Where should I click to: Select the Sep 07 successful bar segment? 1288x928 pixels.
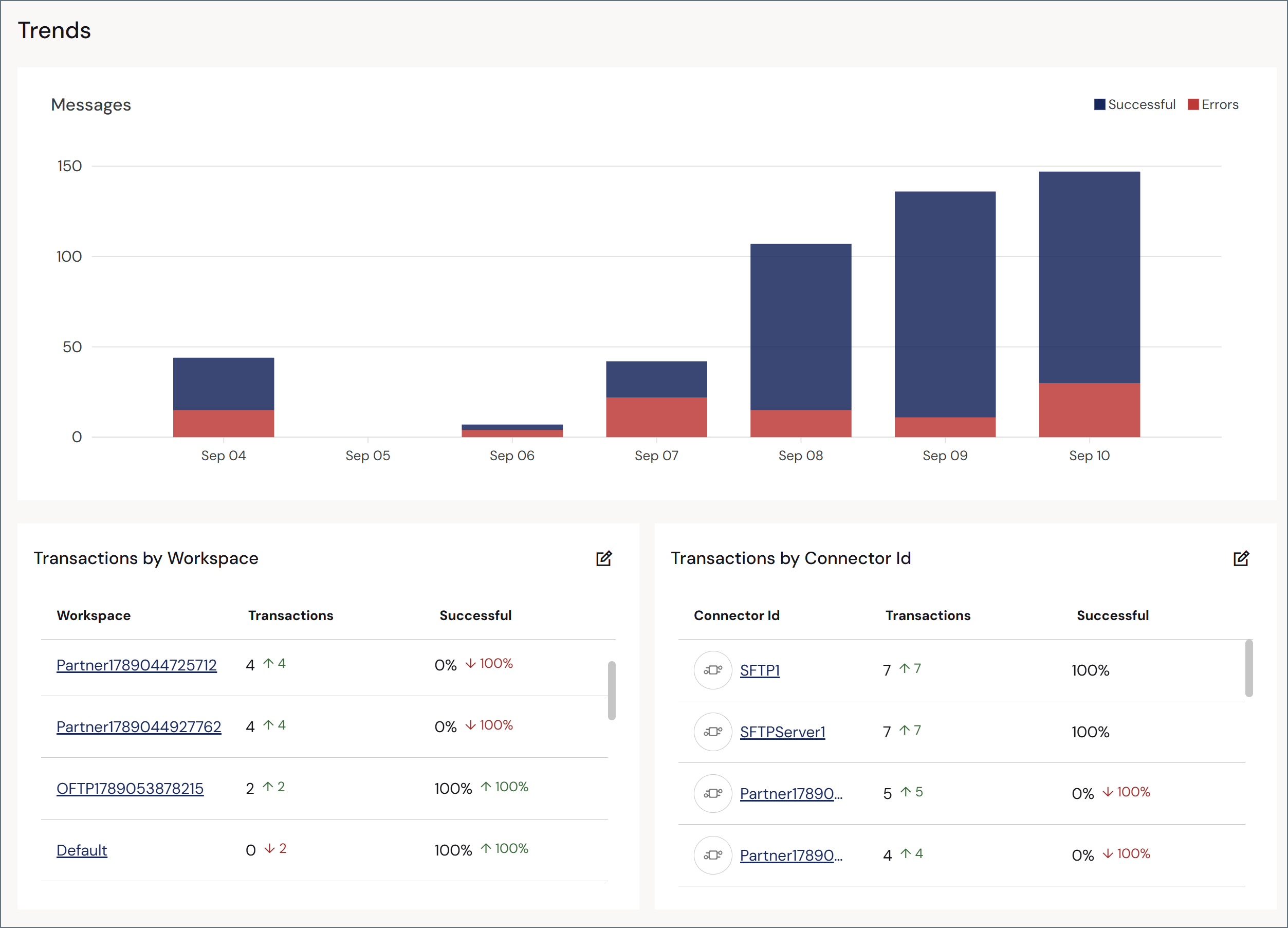[x=656, y=379]
